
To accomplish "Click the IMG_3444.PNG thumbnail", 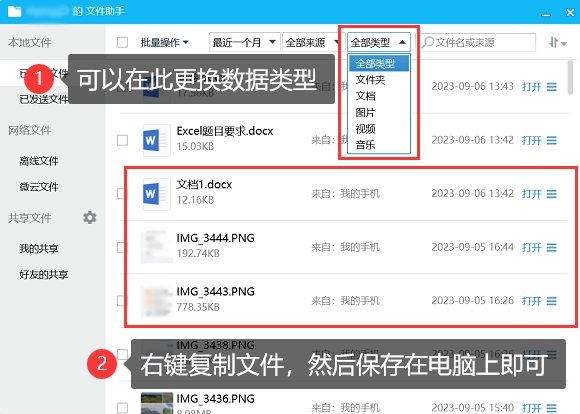I will pos(157,247).
